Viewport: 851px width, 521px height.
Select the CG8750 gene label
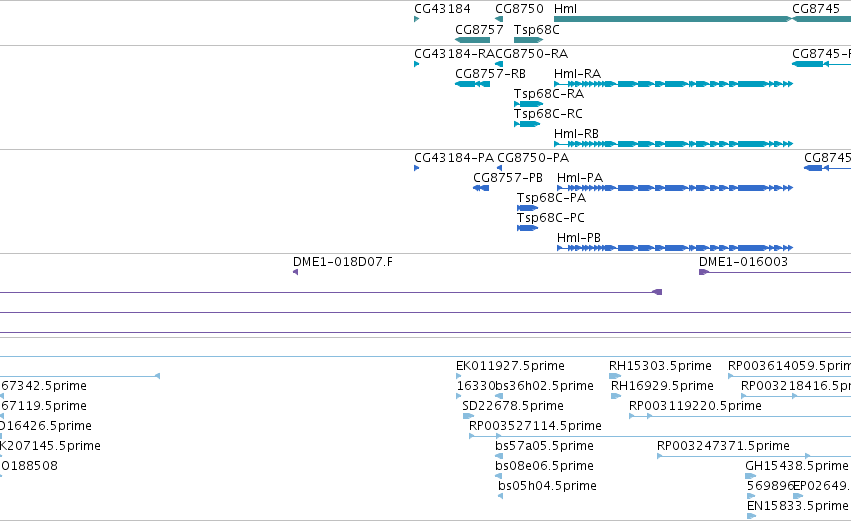click(519, 9)
